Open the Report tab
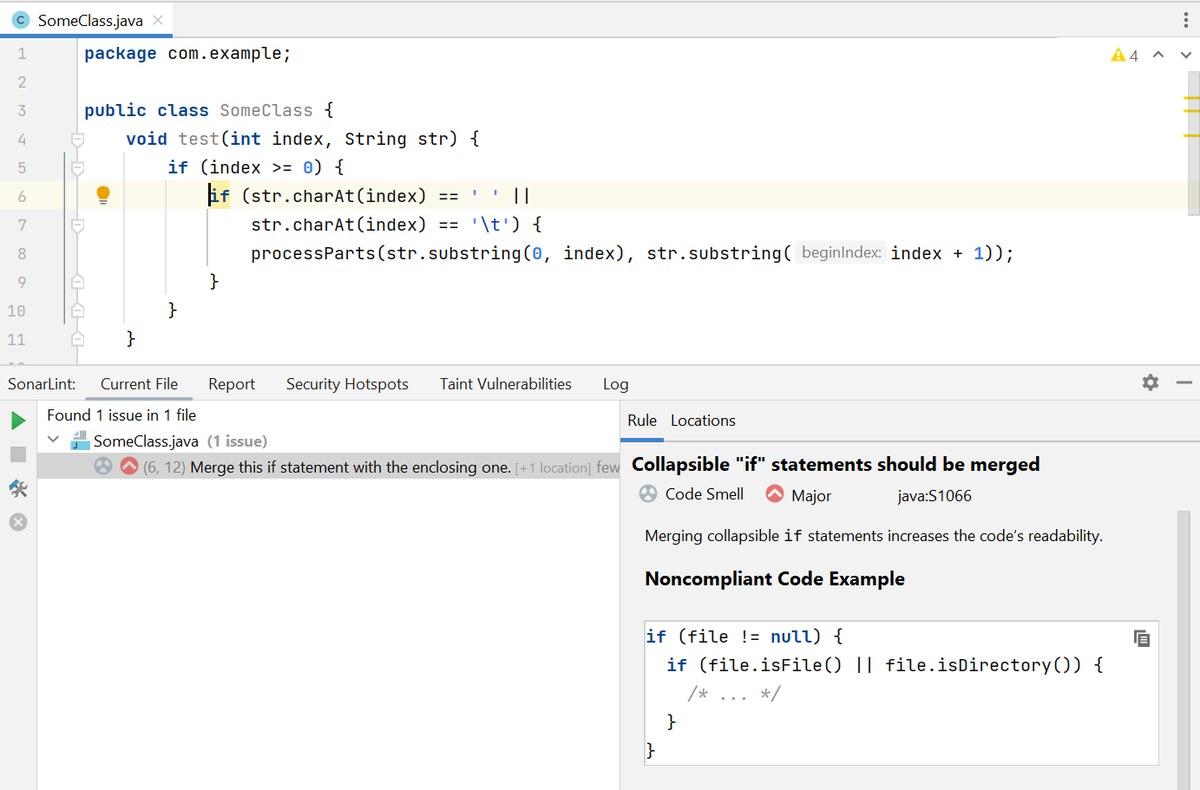This screenshot has height=790, width=1200. point(231,384)
